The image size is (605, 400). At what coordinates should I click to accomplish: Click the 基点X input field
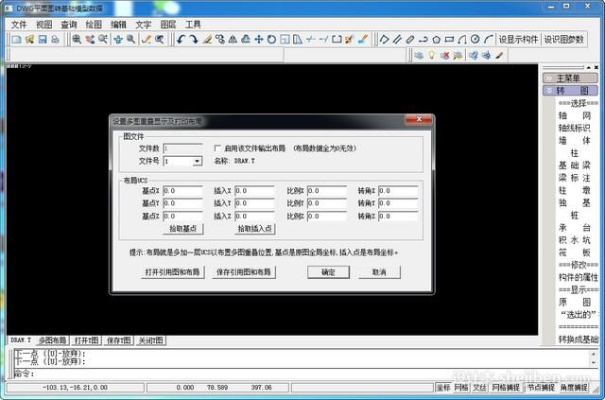click(183, 191)
